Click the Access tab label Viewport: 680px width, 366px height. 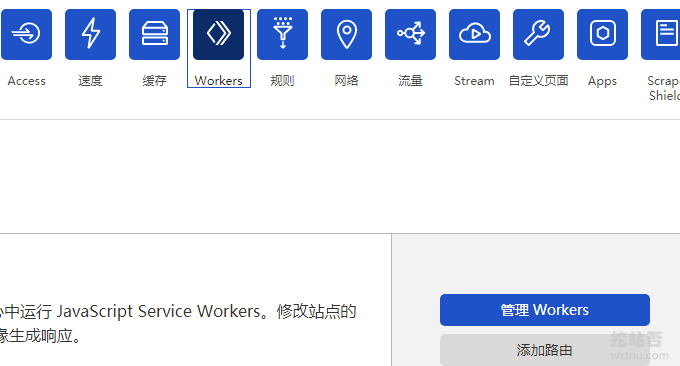tap(26, 81)
